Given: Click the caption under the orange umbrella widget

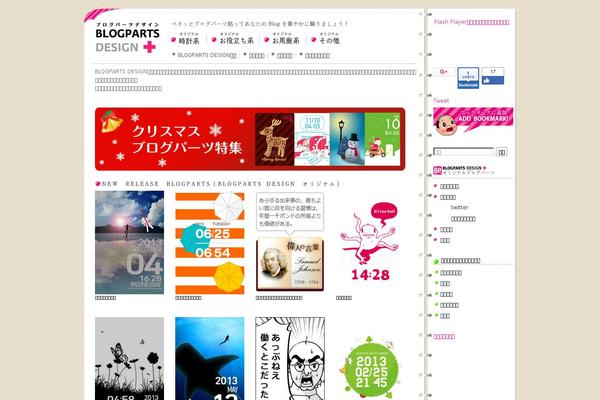Looking at the screenshot, I should pyautogui.click(x=188, y=298).
